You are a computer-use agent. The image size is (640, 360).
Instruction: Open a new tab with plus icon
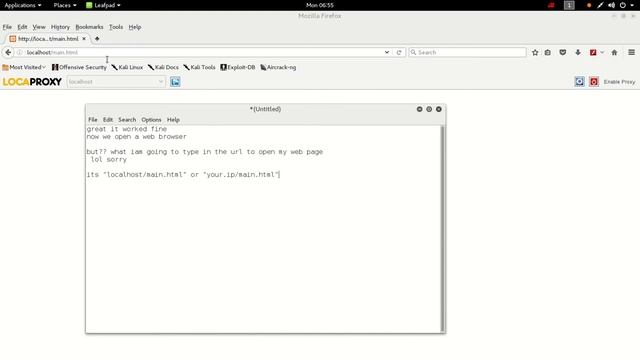[97, 39]
